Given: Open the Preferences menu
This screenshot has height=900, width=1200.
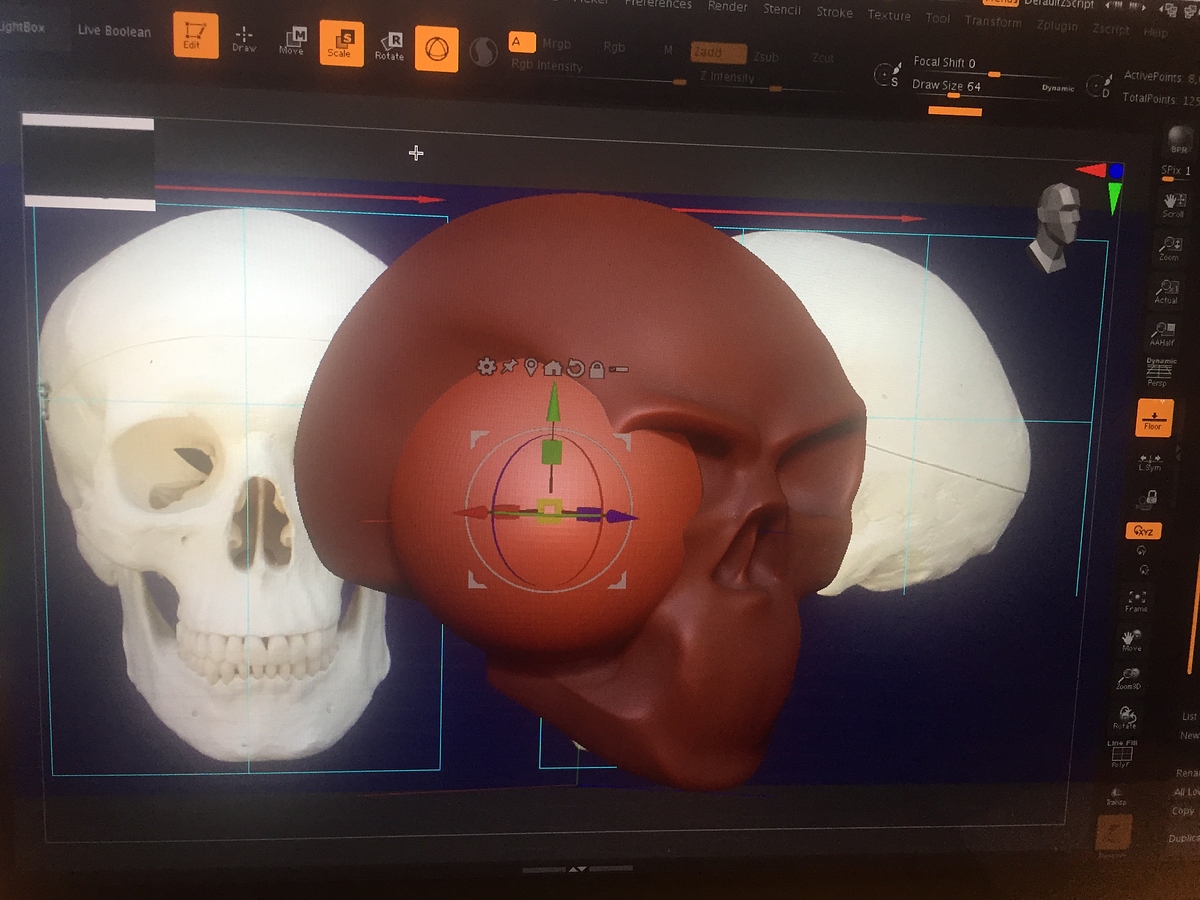Looking at the screenshot, I should tap(658, 4).
